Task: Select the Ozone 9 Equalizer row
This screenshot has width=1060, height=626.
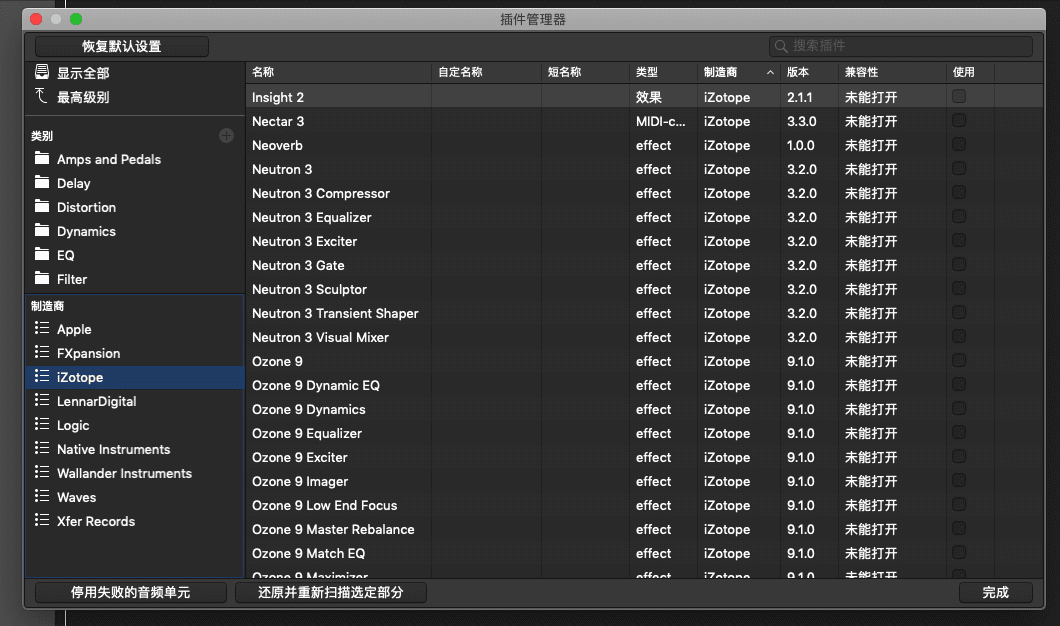Action: click(x=644, y=433)
